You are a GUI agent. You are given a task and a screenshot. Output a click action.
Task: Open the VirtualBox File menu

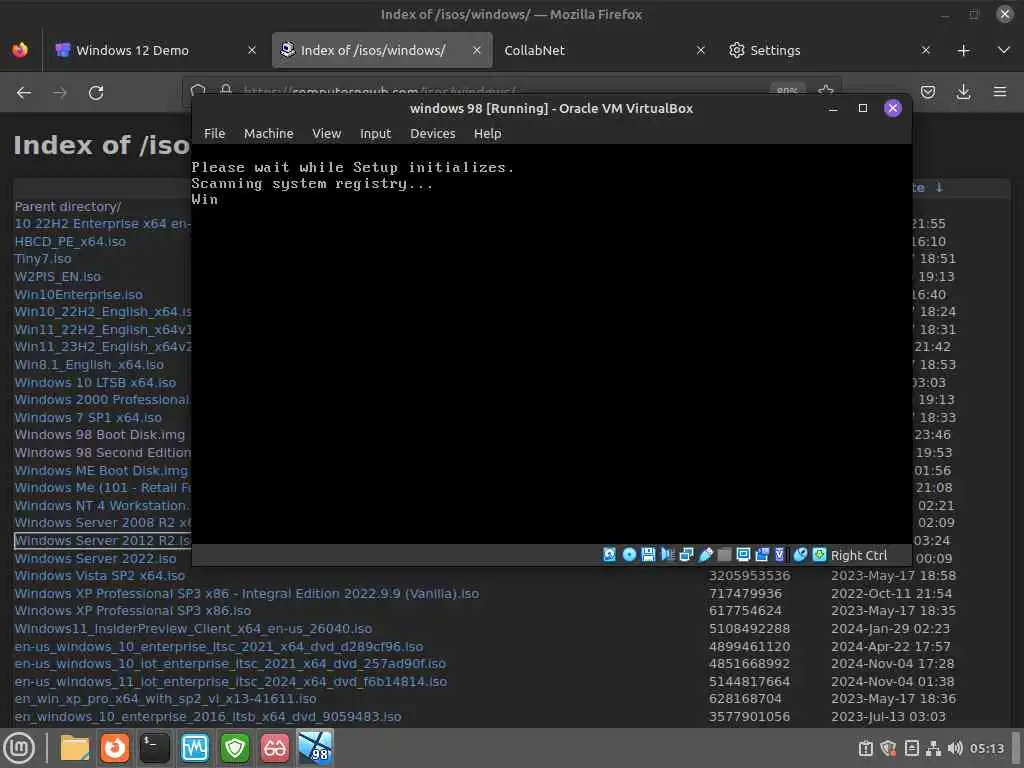coord(214,133)
